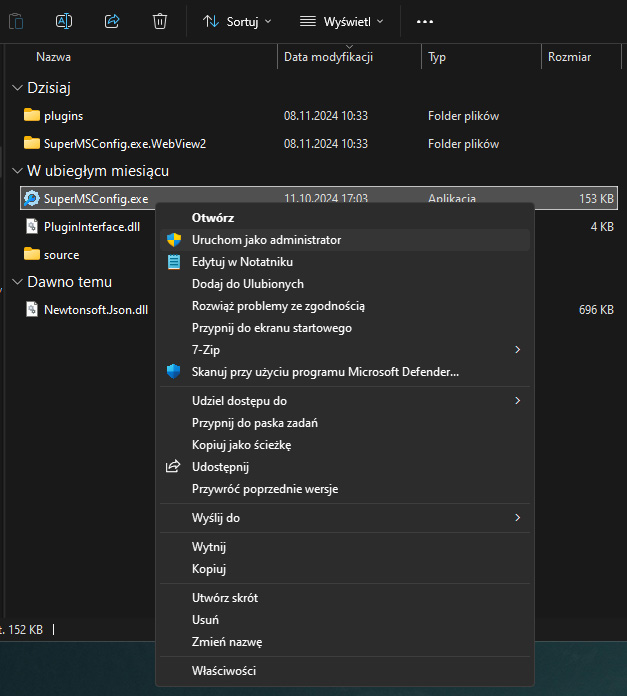Choose Wytnij in context menu
The image size is (627, 696).
(345, 547)
